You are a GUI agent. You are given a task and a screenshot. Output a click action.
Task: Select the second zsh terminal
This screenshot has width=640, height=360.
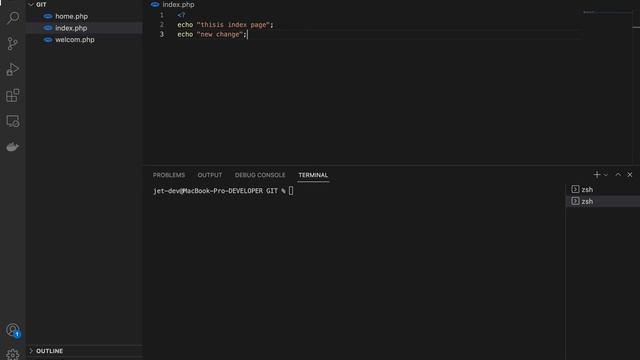pos(602,201)
